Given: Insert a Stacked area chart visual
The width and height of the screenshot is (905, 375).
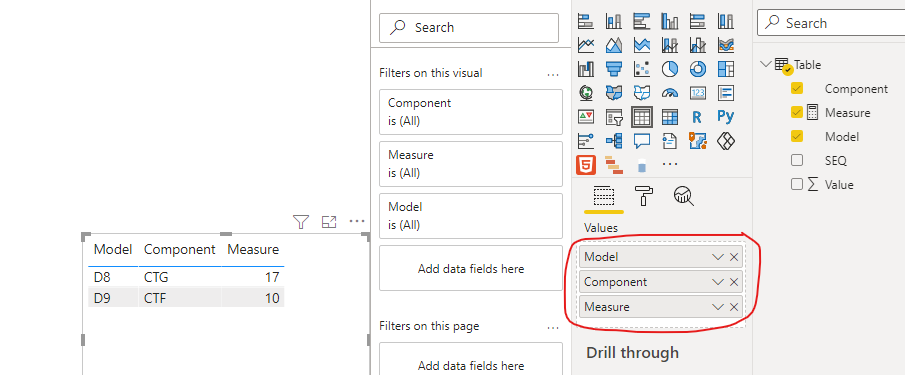Looking at the screenshot, I should (641, 46).
